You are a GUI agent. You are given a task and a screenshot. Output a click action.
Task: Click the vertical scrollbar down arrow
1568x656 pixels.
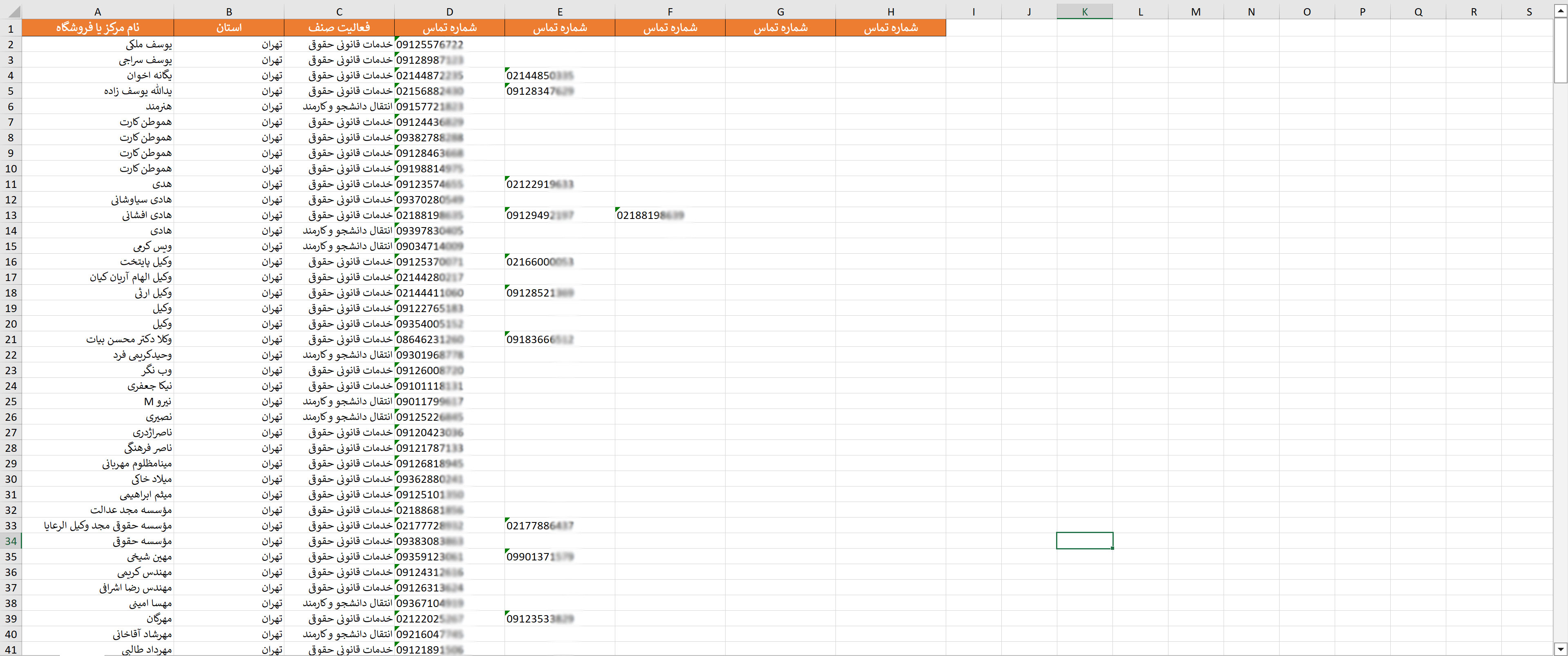(1561, 649)
